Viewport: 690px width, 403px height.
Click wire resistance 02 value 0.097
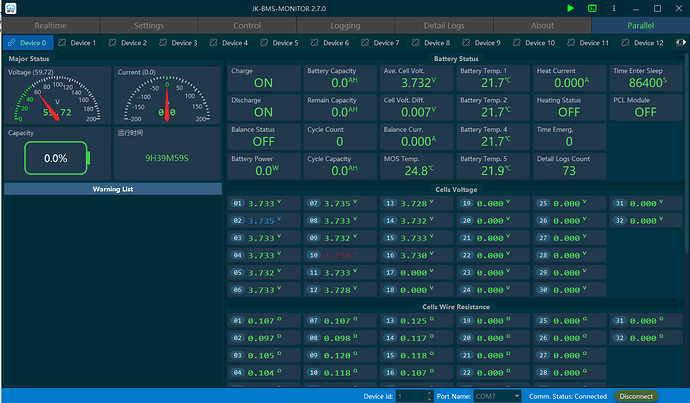coord(264,338)
